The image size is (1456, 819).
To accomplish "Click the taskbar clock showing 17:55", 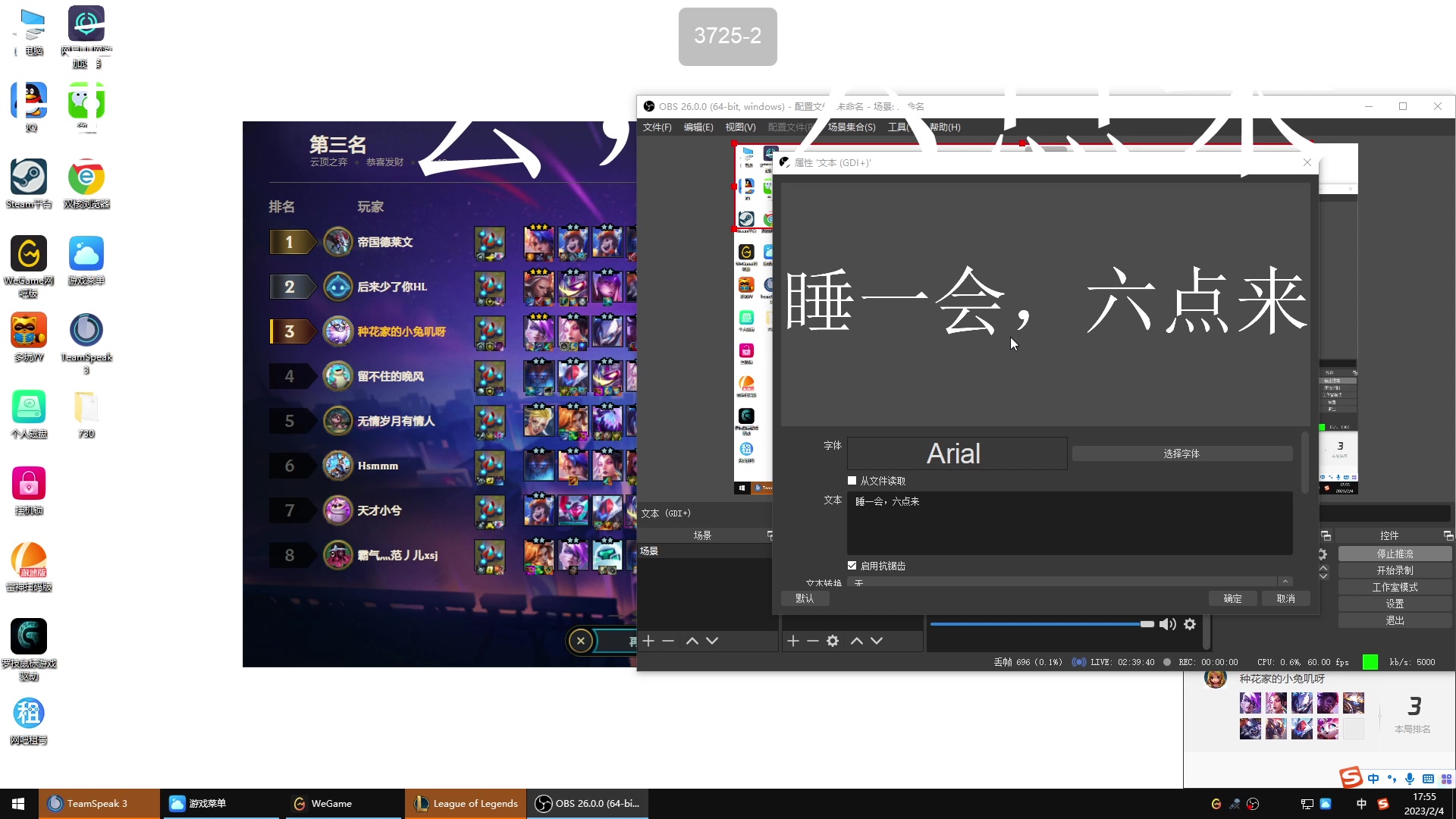I will click(1424, 804).
